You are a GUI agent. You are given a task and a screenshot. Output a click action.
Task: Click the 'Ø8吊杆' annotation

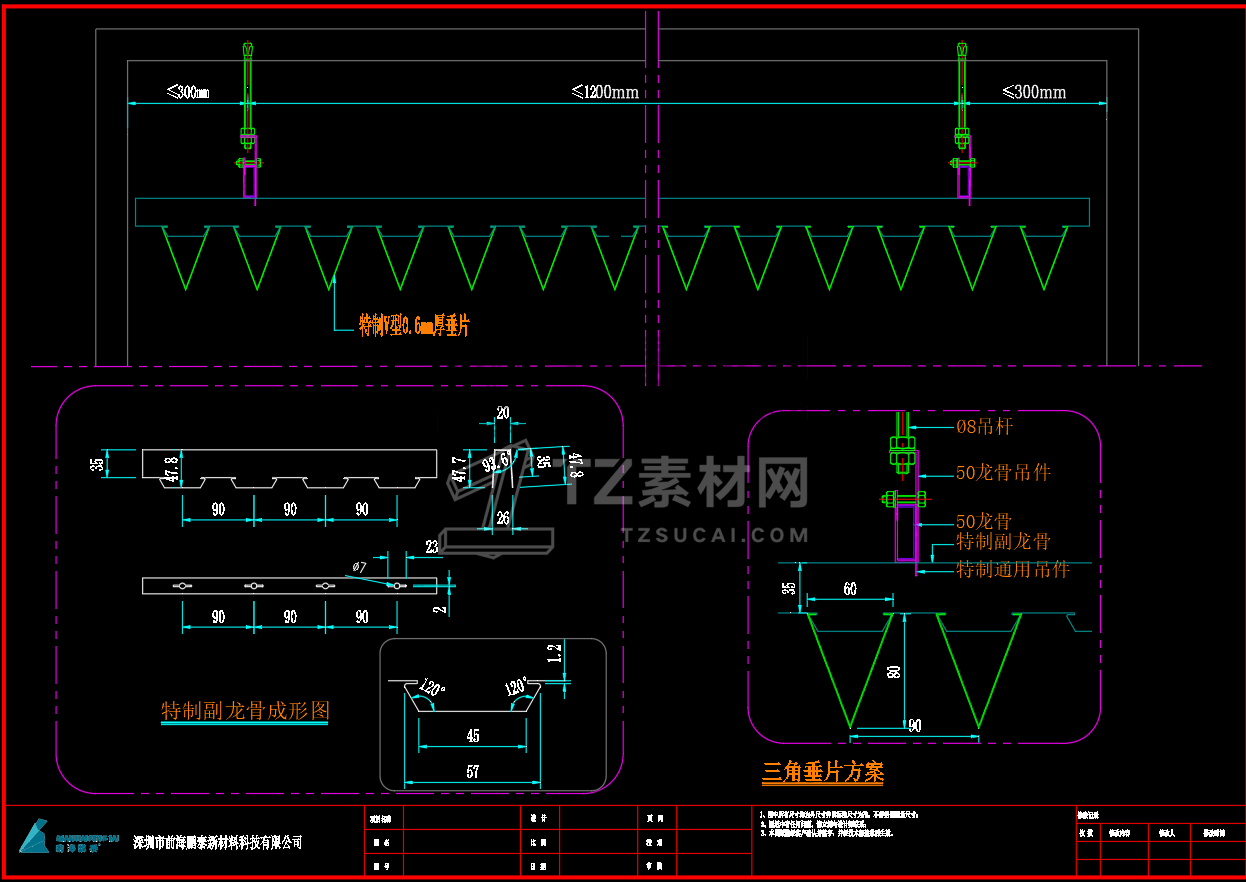pos(985,427)
